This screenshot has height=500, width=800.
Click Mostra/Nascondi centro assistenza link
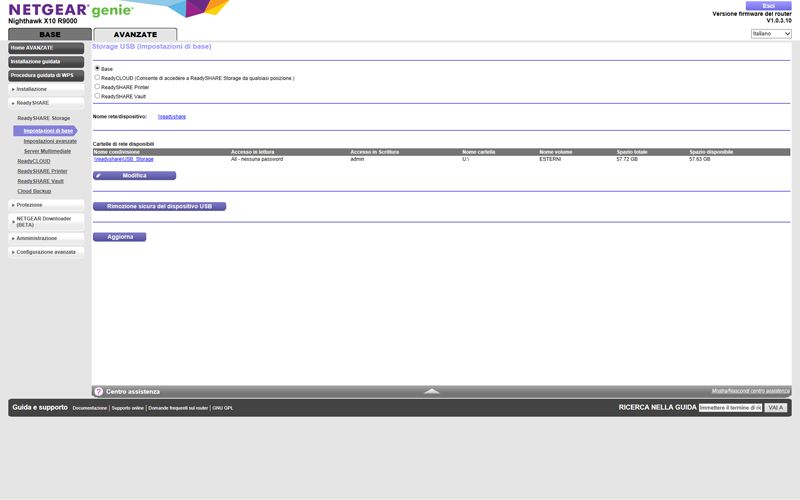pyautogui.click(x=751, y=391)
